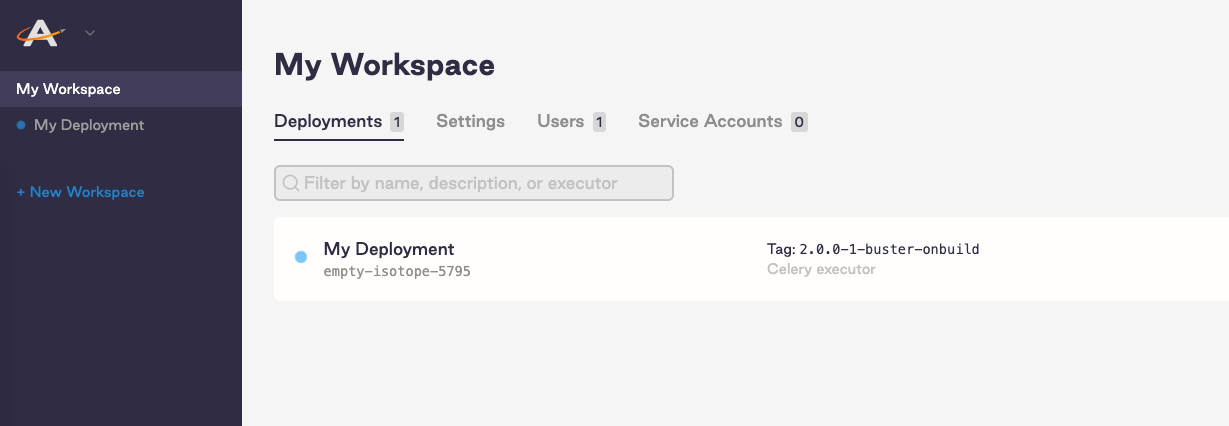Click the Astronomer logo icon
The height and width of the screenshot is (426, 1229).
[42, 33]
